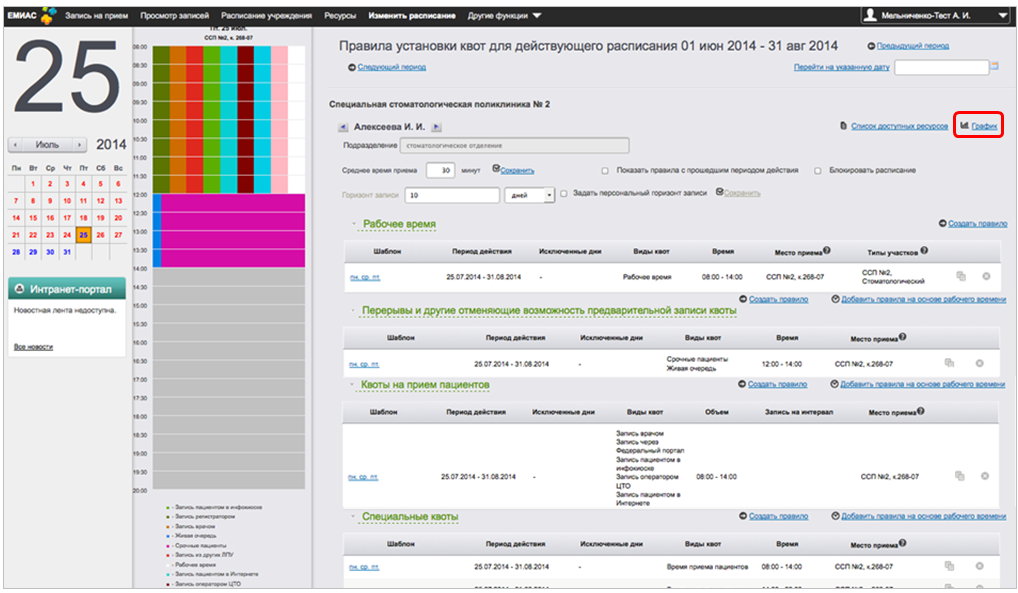The width and height of the screenshot is (1018, 593).
Task: Click the dark red column in schedule
Action: (245, 120)
